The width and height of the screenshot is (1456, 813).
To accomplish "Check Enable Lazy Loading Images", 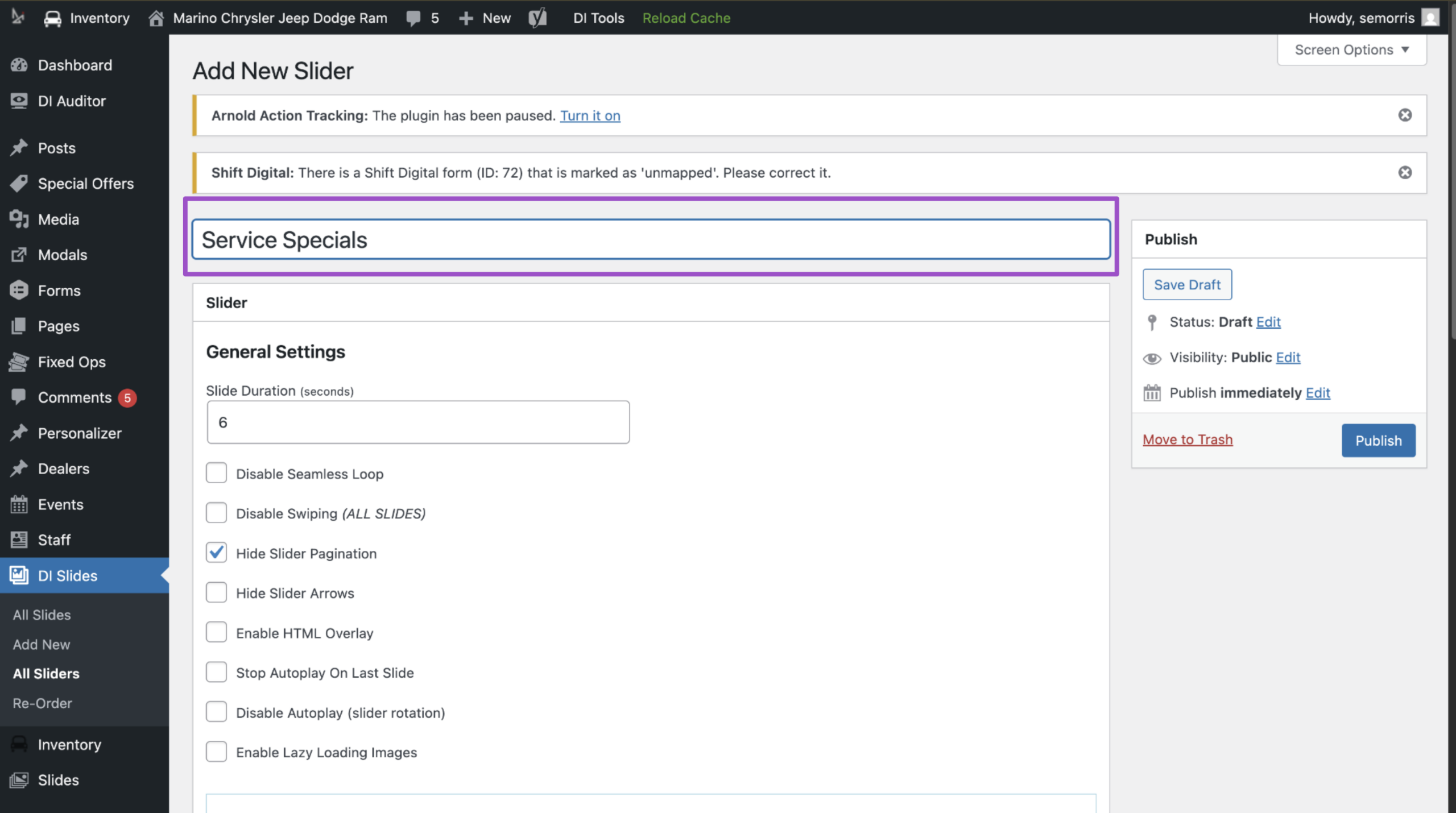I will click(216, 752).
